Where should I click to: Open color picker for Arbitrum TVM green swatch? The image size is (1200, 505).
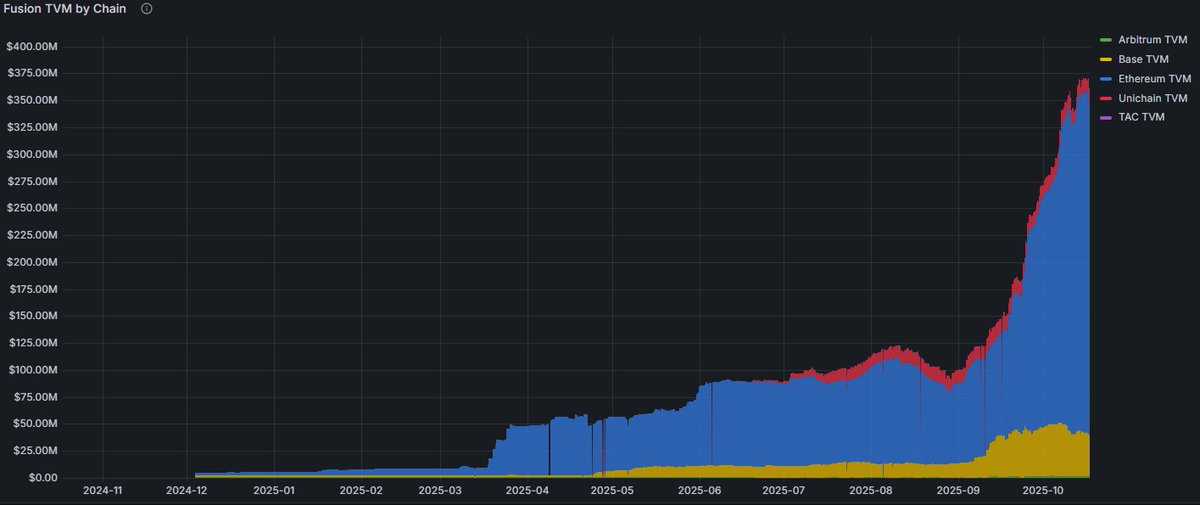[x=1105, y=39]
